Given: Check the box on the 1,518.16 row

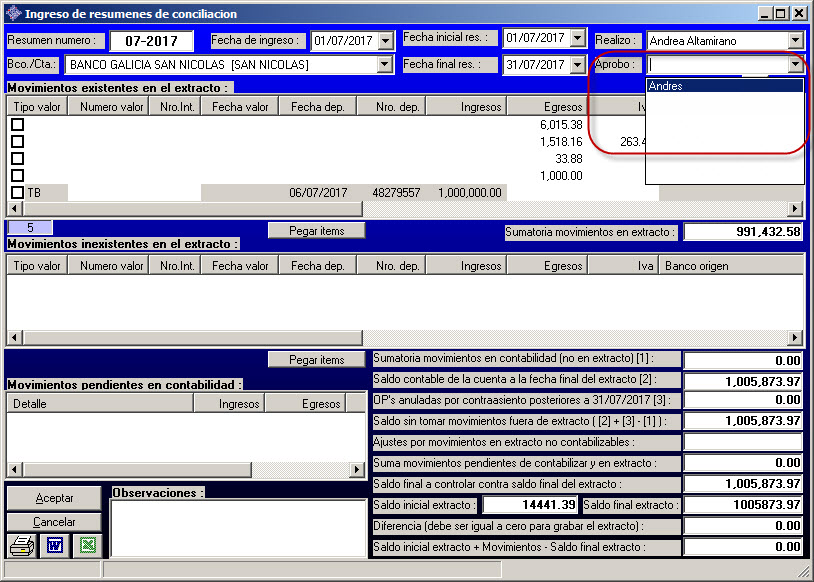Looking at the screenshot, I should click(x=17, y=142).
